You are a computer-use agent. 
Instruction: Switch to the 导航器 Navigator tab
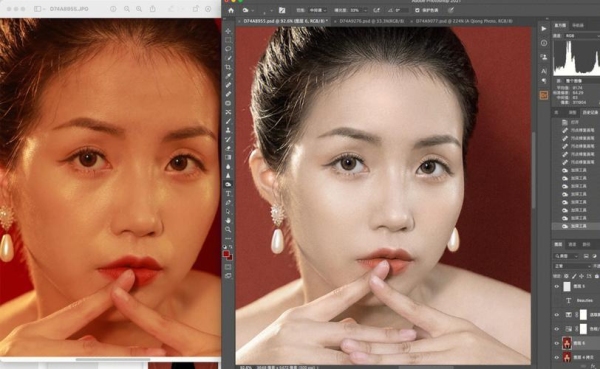[578, 25]
